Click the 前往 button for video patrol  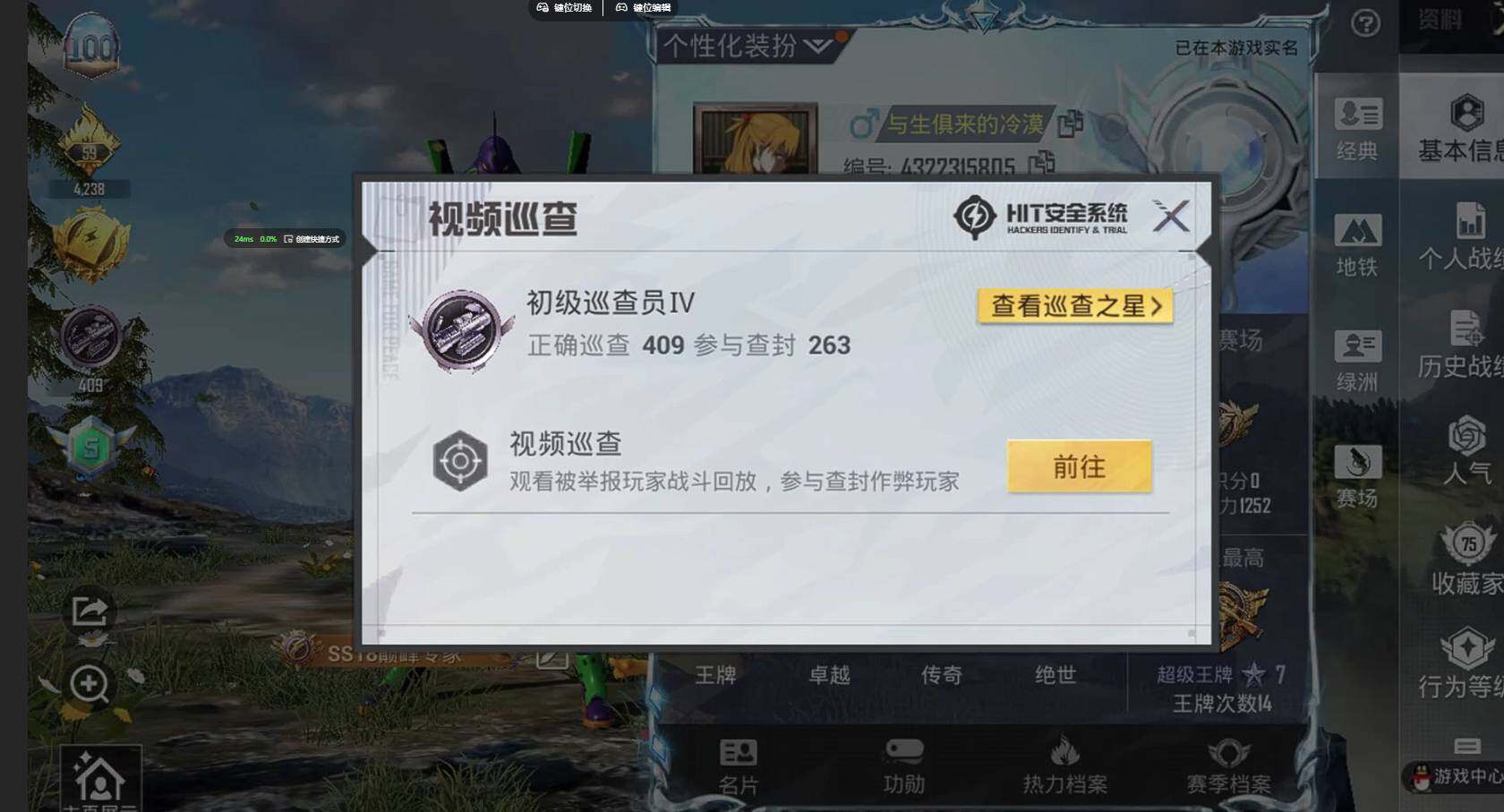tap(1079, 466)
